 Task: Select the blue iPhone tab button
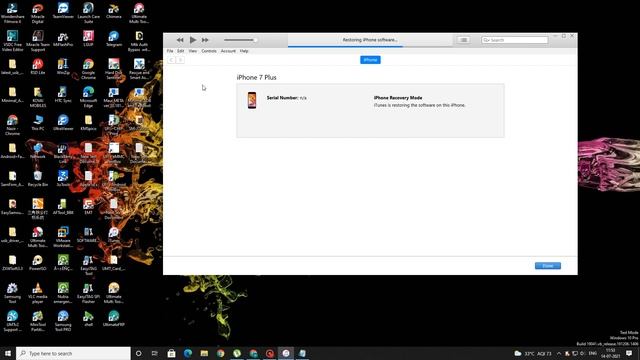[x=370, y=60]
